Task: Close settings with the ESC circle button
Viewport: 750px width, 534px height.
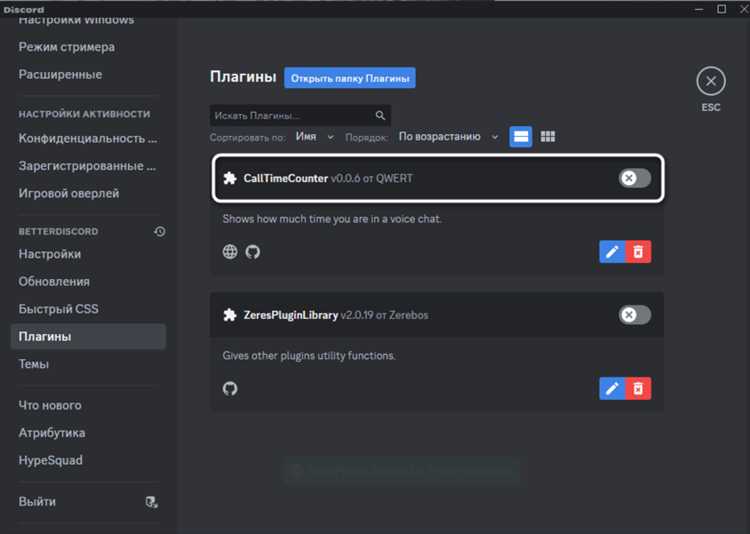Action: point(711,81)
